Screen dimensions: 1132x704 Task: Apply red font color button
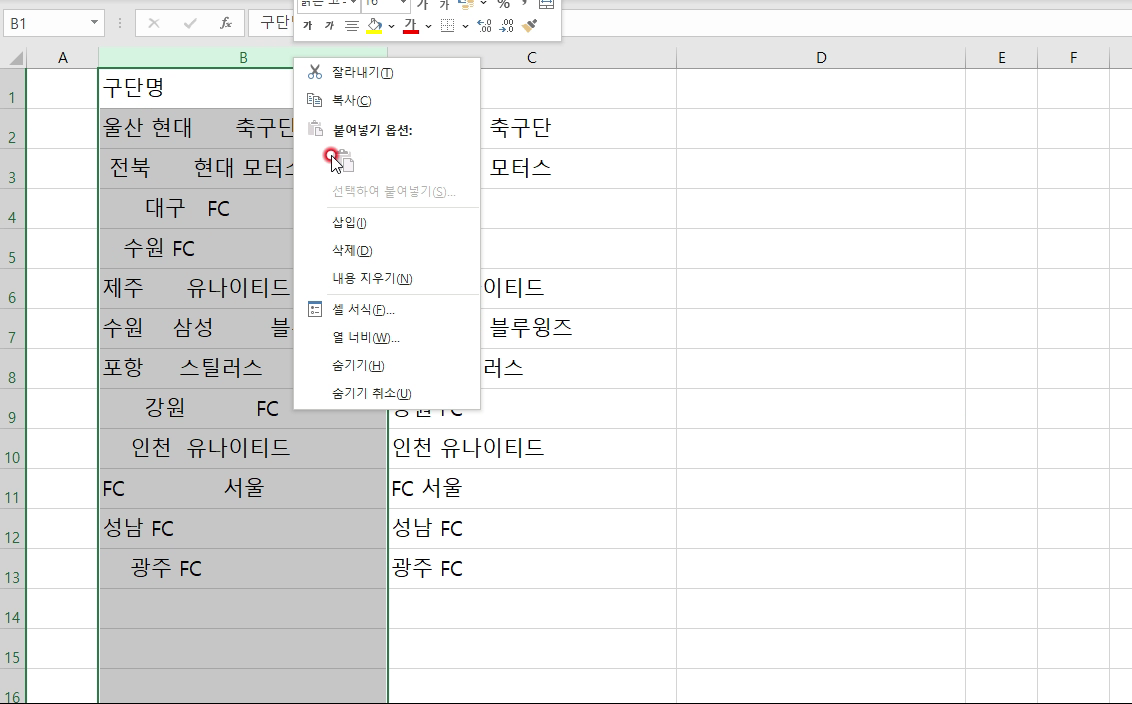point(411,26)
